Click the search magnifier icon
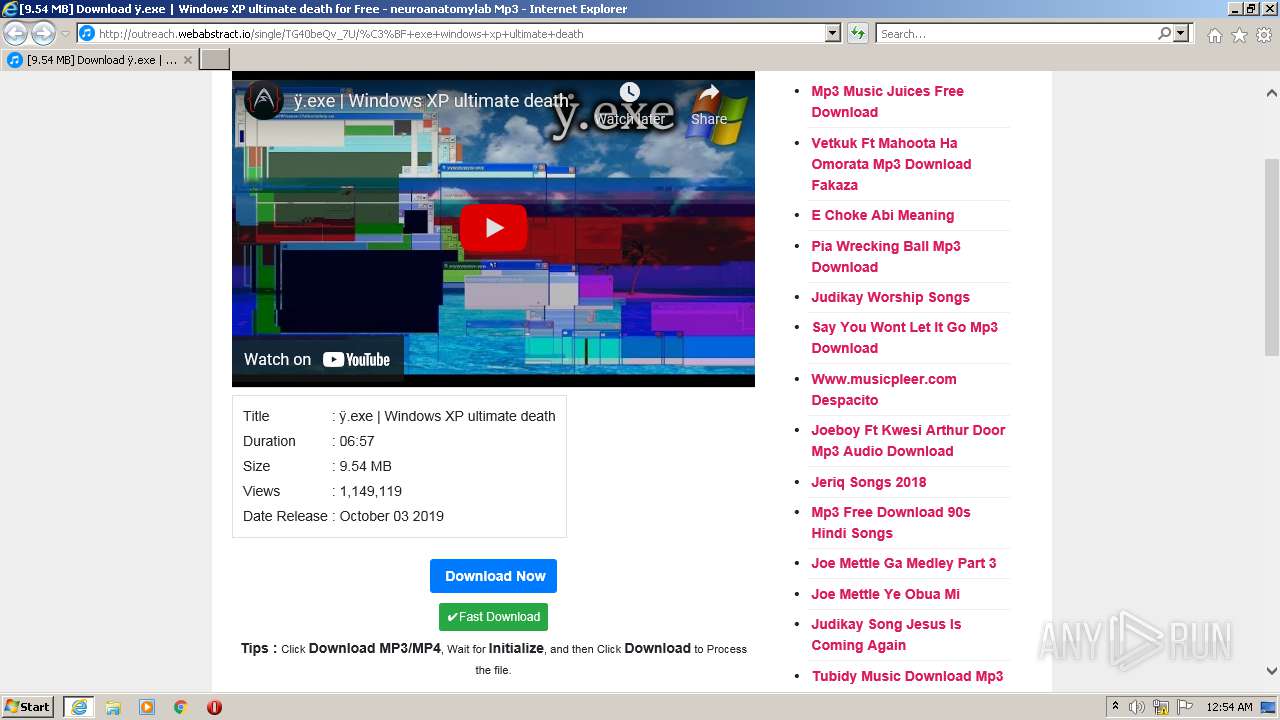The width and height of the screenshot is (1280, 720). pyautogui.click(x=1164, y=33)
